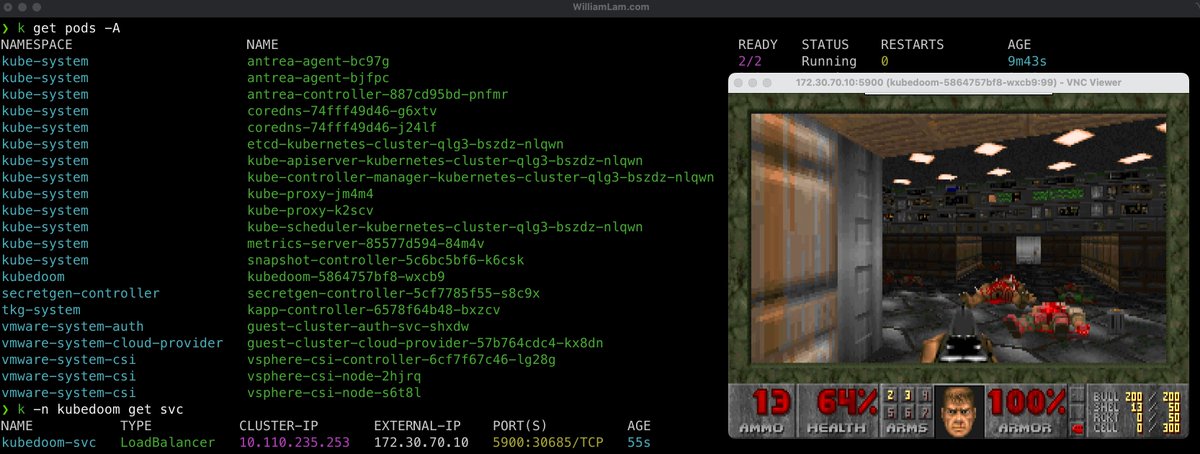Image resolution: width=1200 pixels, height=454 pixels.
Task: Click pod snapshot-controller-5c6bc5bf6-k6csk
Action: coord(386,260)
